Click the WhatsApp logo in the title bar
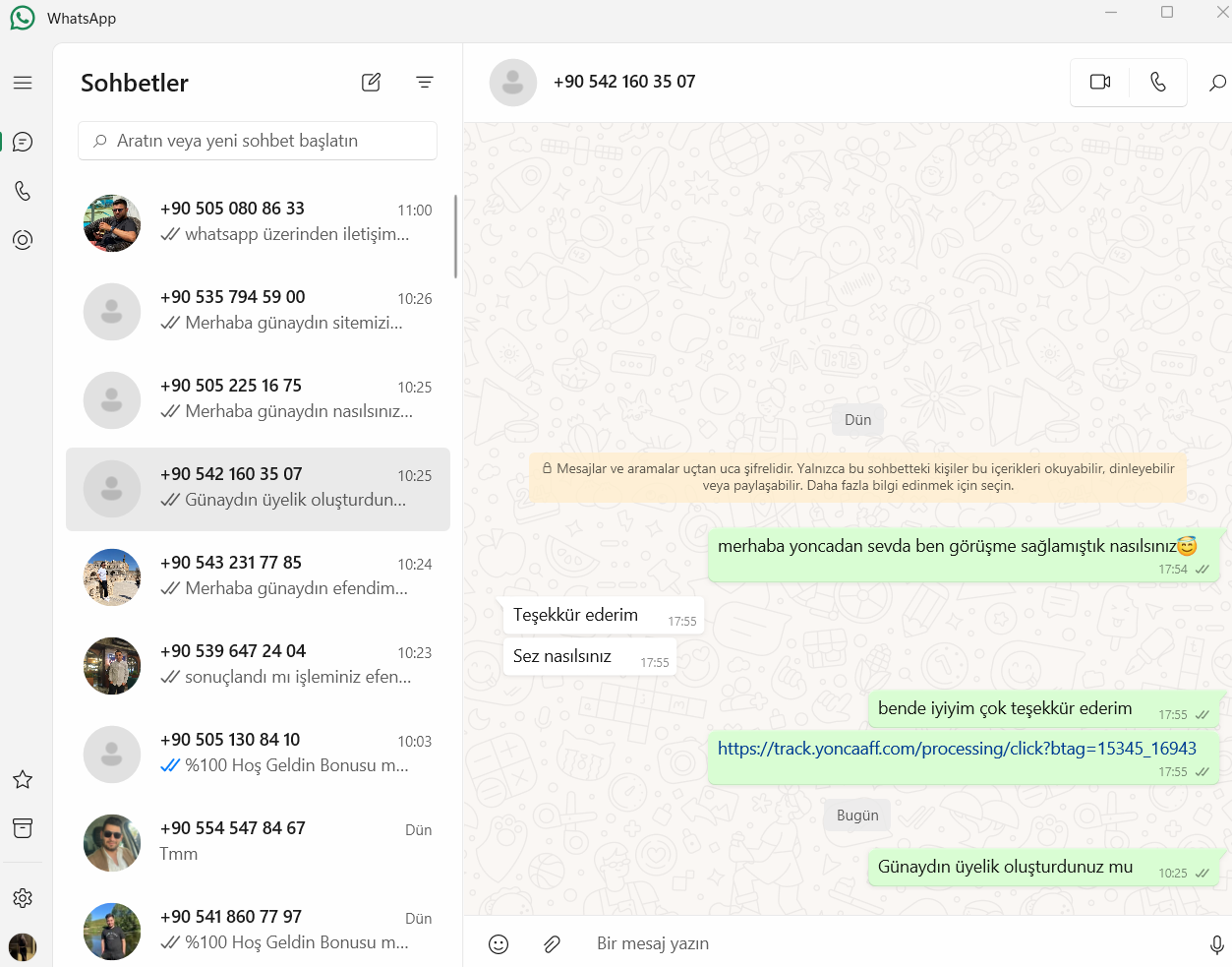The width and height of the screenshot is (1232, 967). click(23, 18)
